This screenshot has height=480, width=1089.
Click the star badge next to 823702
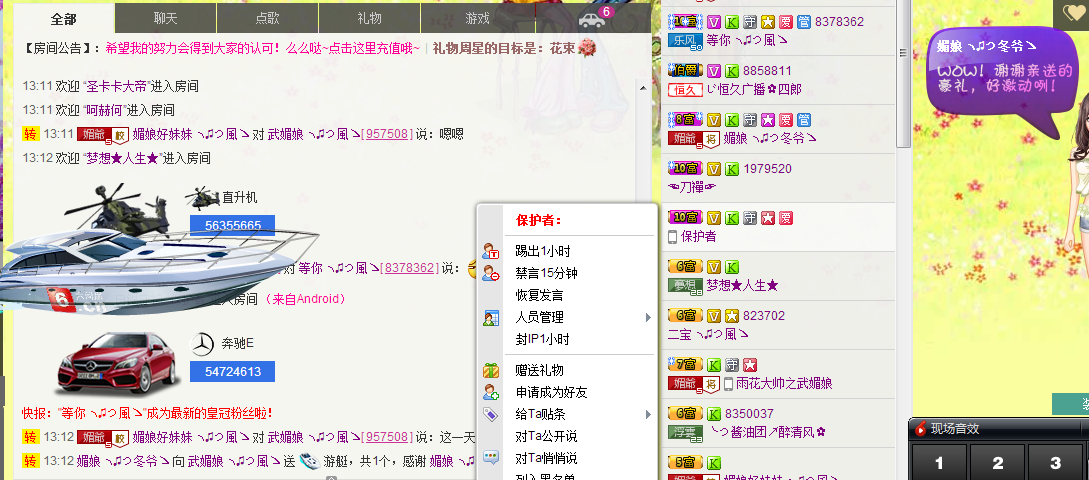[732, 316]
